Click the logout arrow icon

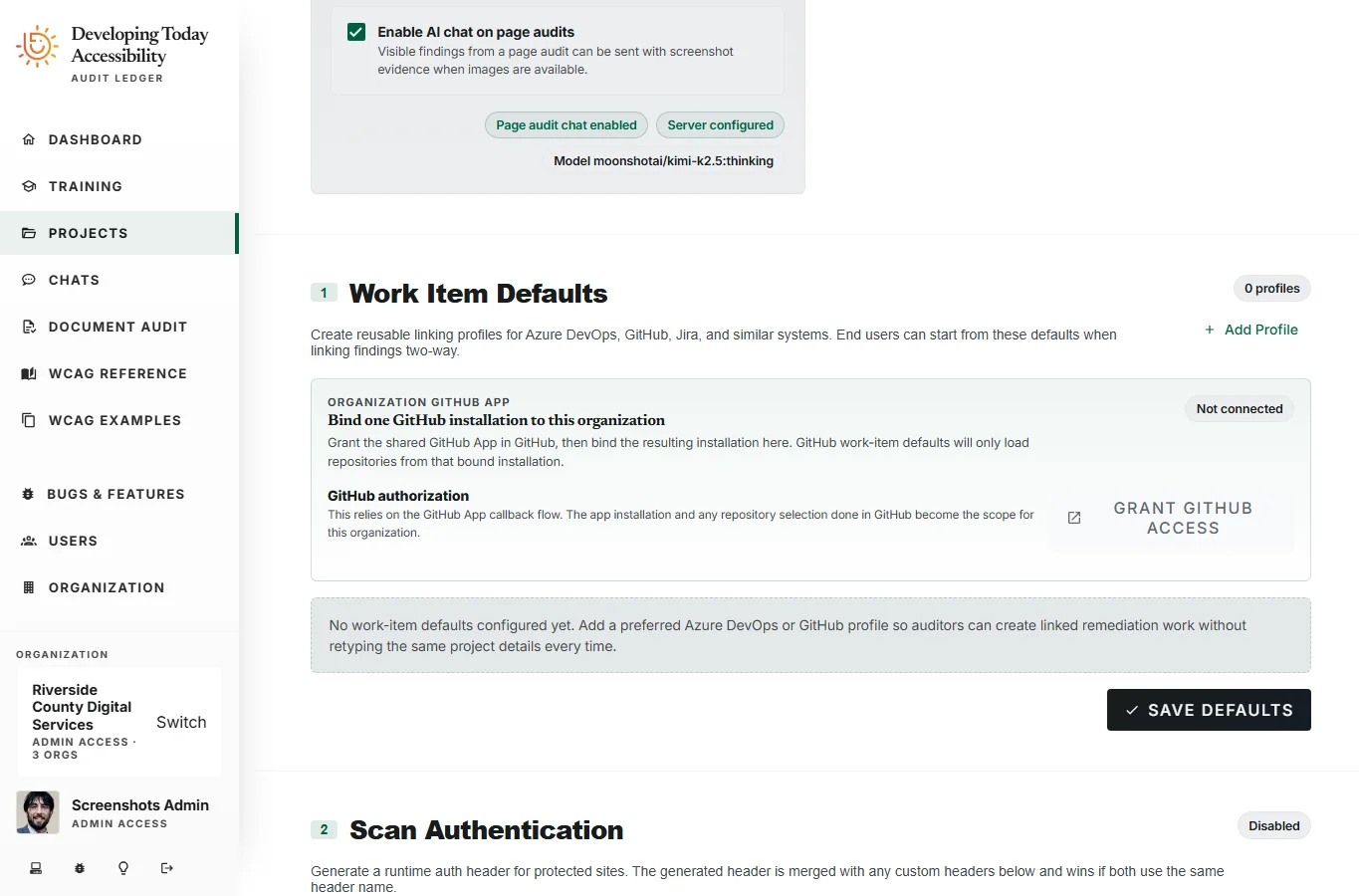(x=167, y=868)
